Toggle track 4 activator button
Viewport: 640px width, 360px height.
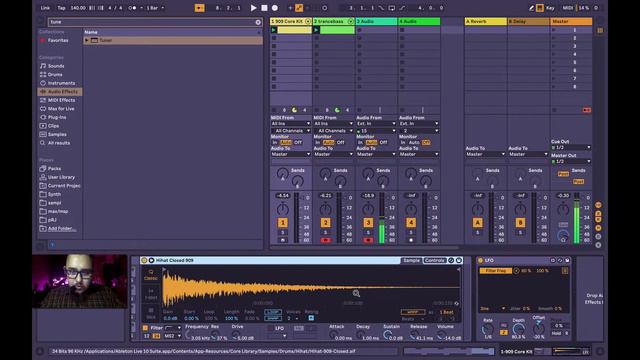(x=411, y=222)
